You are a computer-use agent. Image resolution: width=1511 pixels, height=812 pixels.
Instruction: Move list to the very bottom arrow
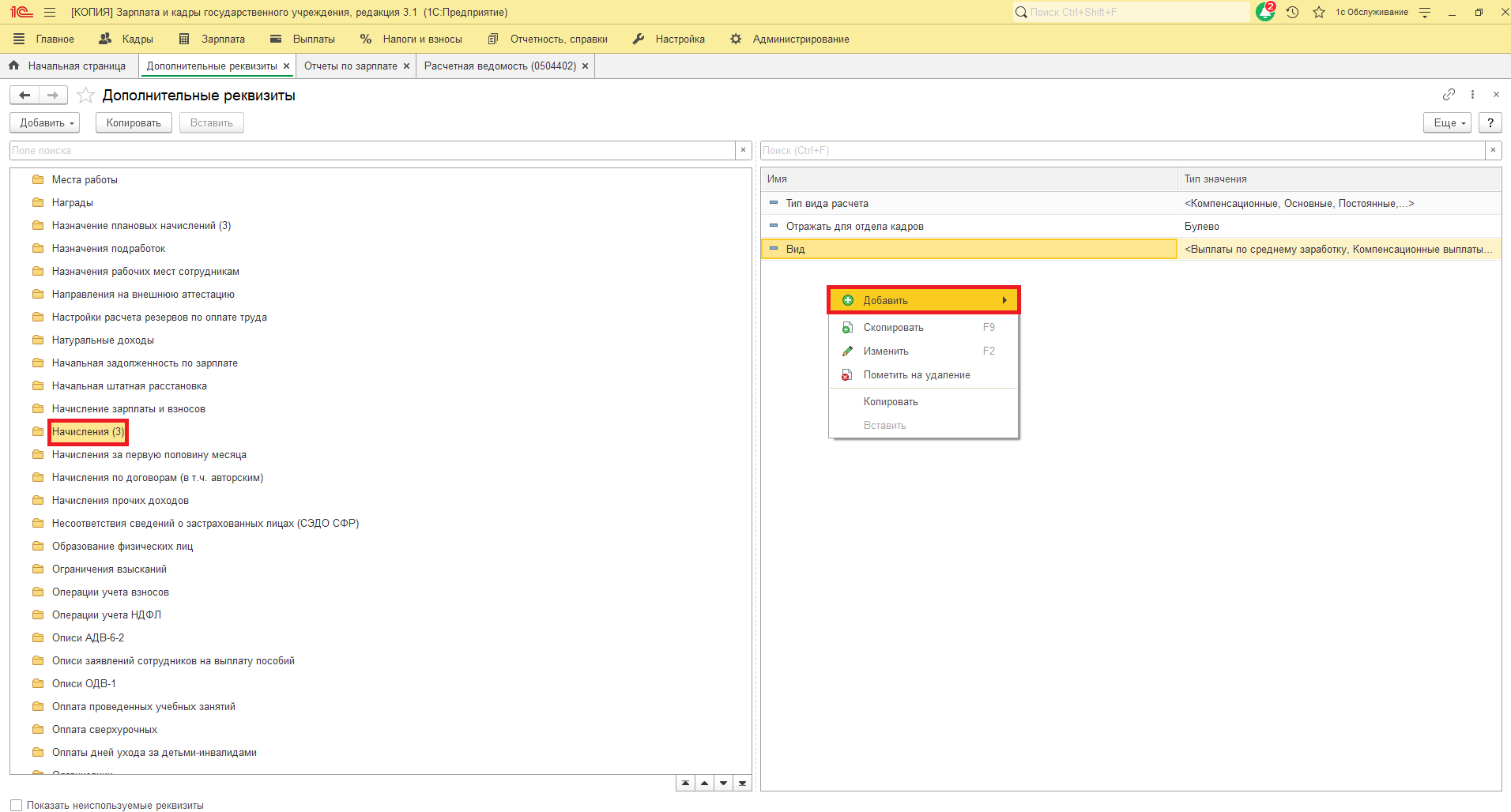742,784
